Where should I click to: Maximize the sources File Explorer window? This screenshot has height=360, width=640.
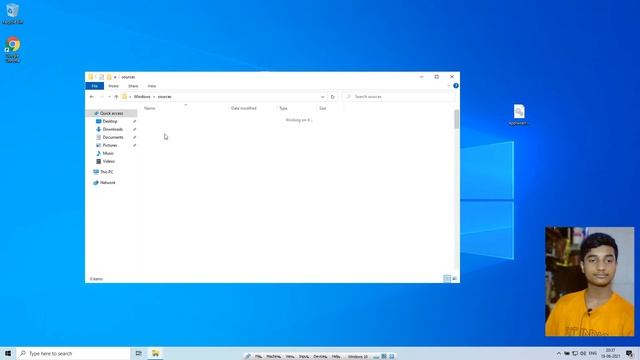[x=437, y=77]
